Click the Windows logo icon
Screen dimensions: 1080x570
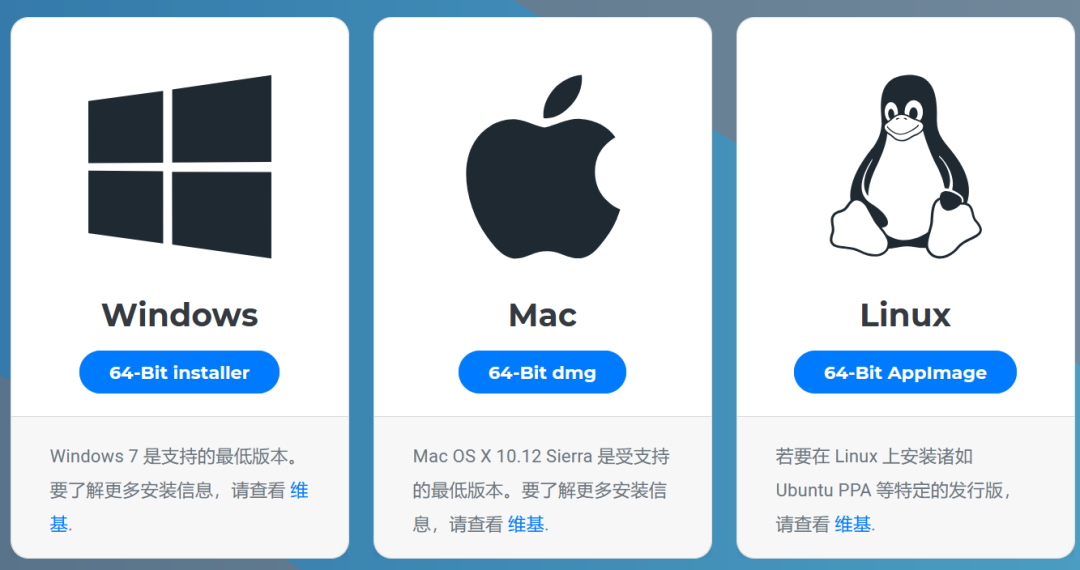pos(180,167)
